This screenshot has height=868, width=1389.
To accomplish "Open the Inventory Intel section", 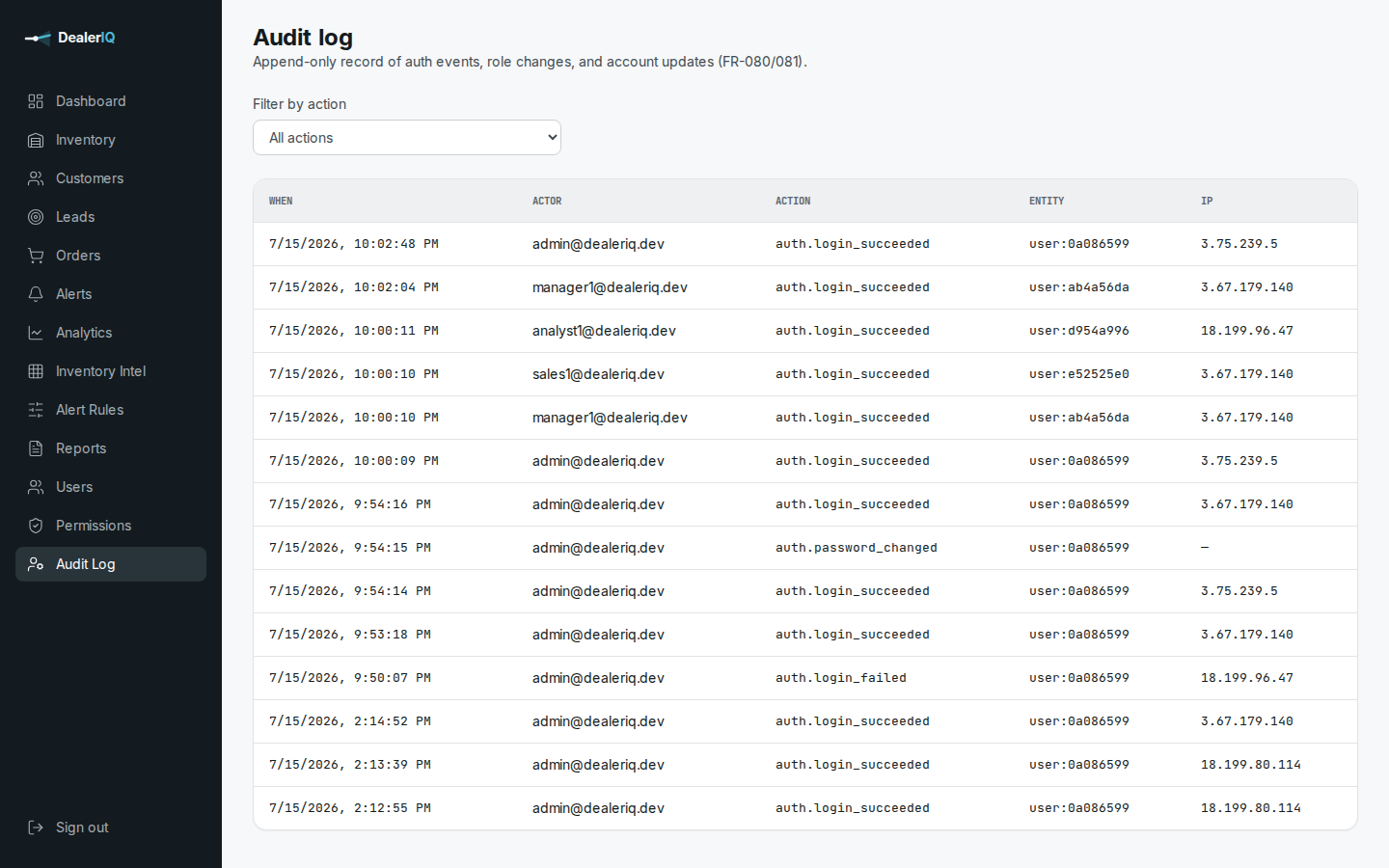I will [111, 371].
